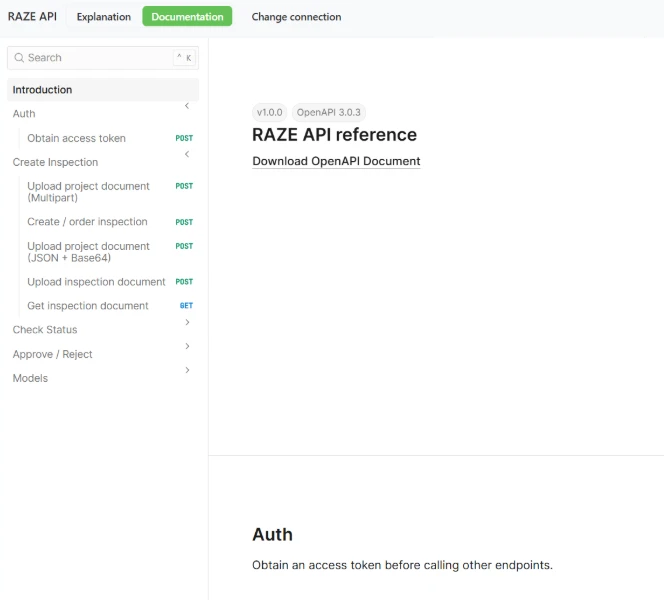Click the v1.0.0 version badge
664x600 pixels.
tap(270, 112)
